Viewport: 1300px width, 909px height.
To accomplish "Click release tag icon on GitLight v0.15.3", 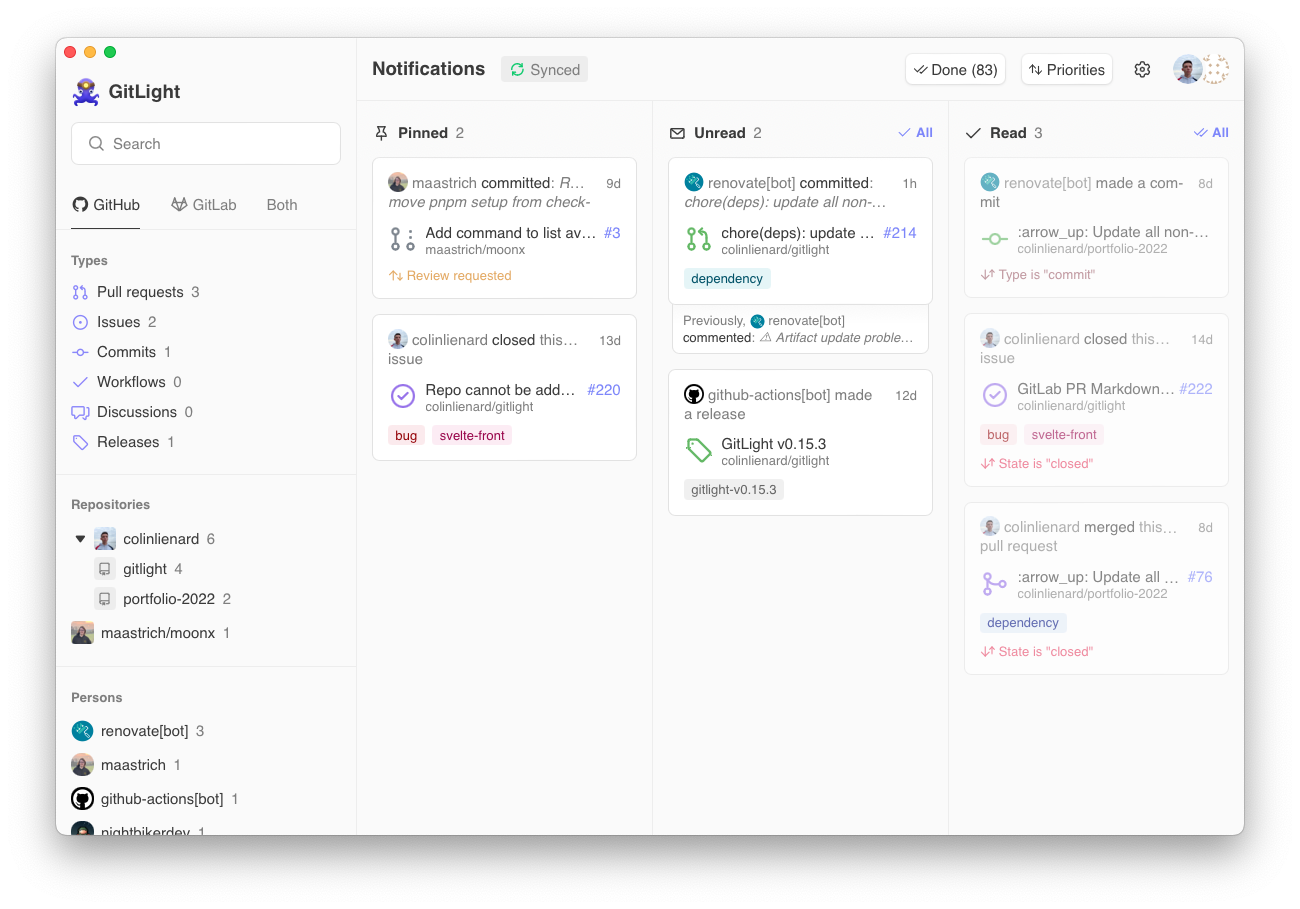I will coord(698,451).
